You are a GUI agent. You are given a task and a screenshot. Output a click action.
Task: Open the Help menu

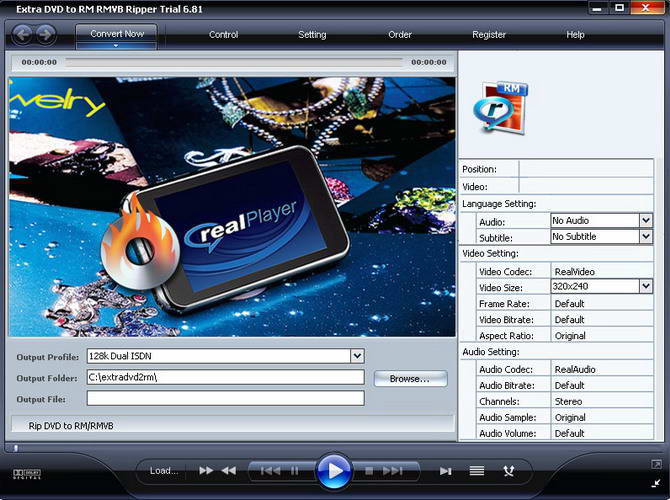point(575,35)
